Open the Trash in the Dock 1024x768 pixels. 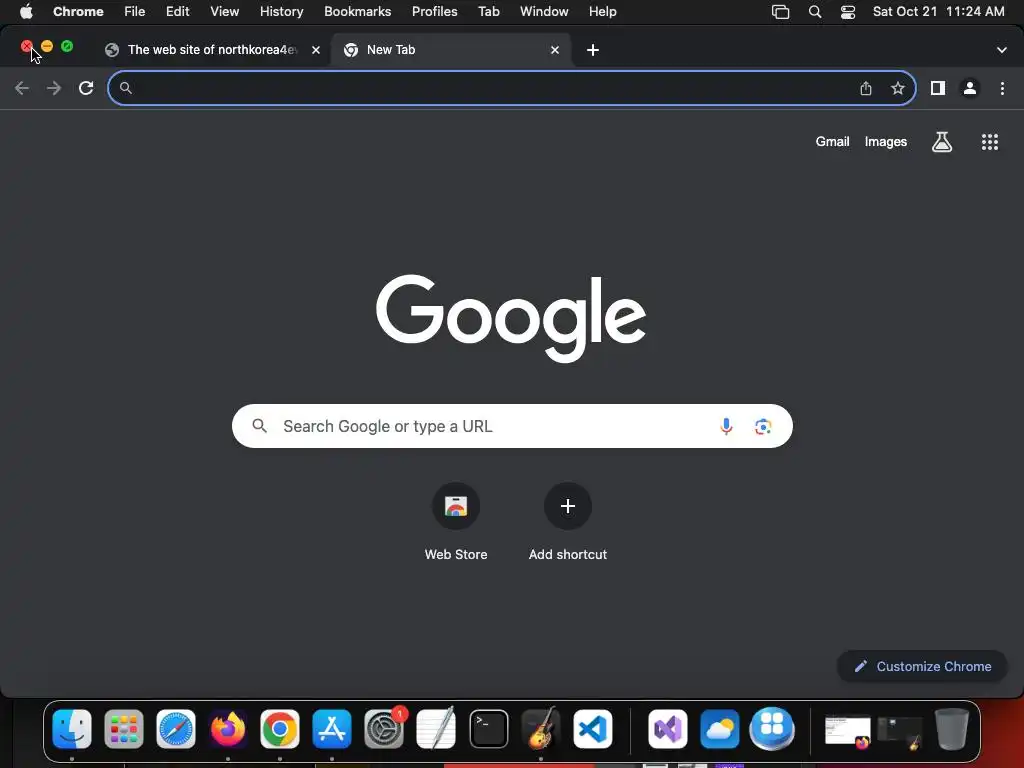(952, 729)
